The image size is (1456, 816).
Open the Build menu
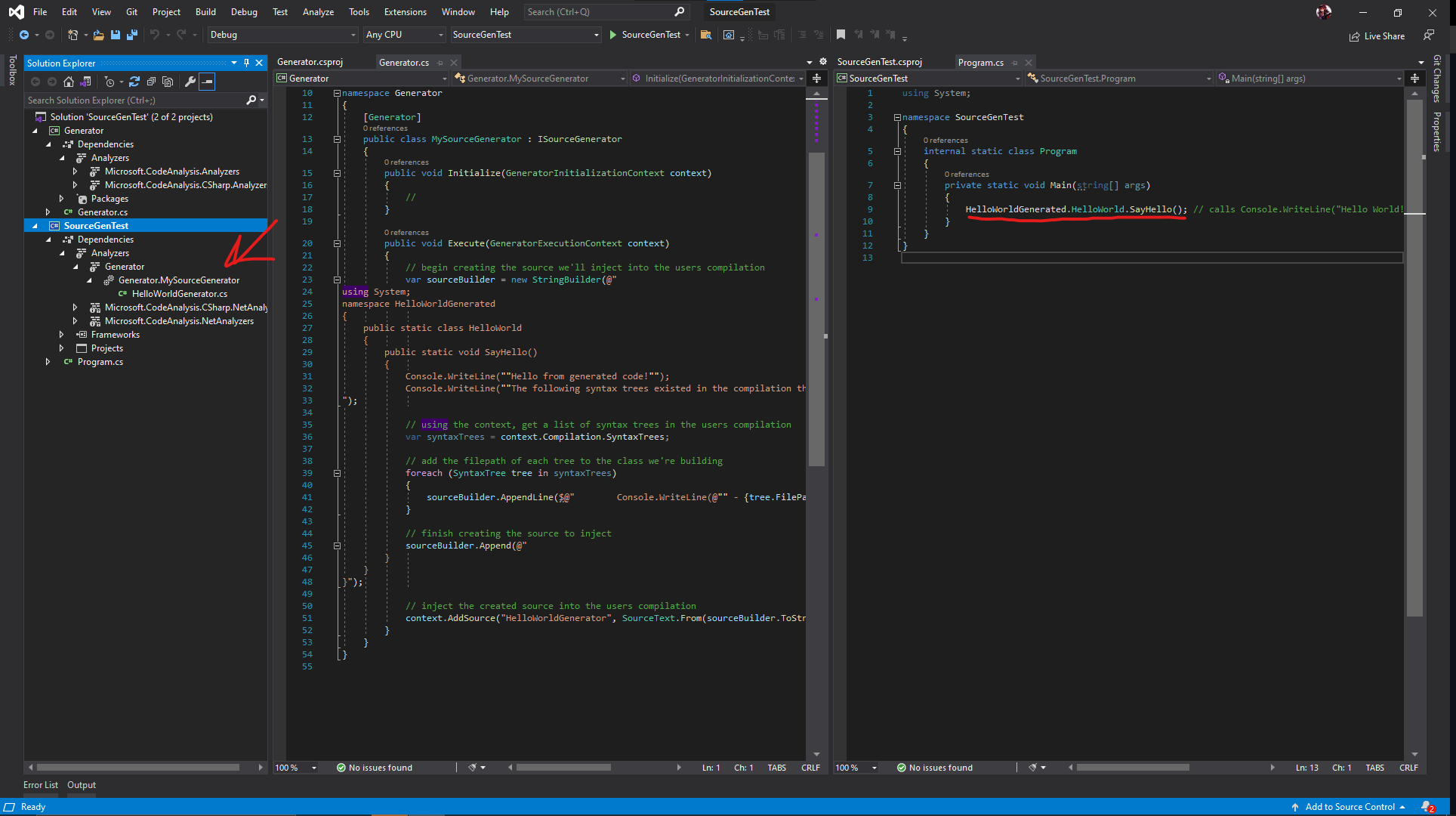pos(205,12)
